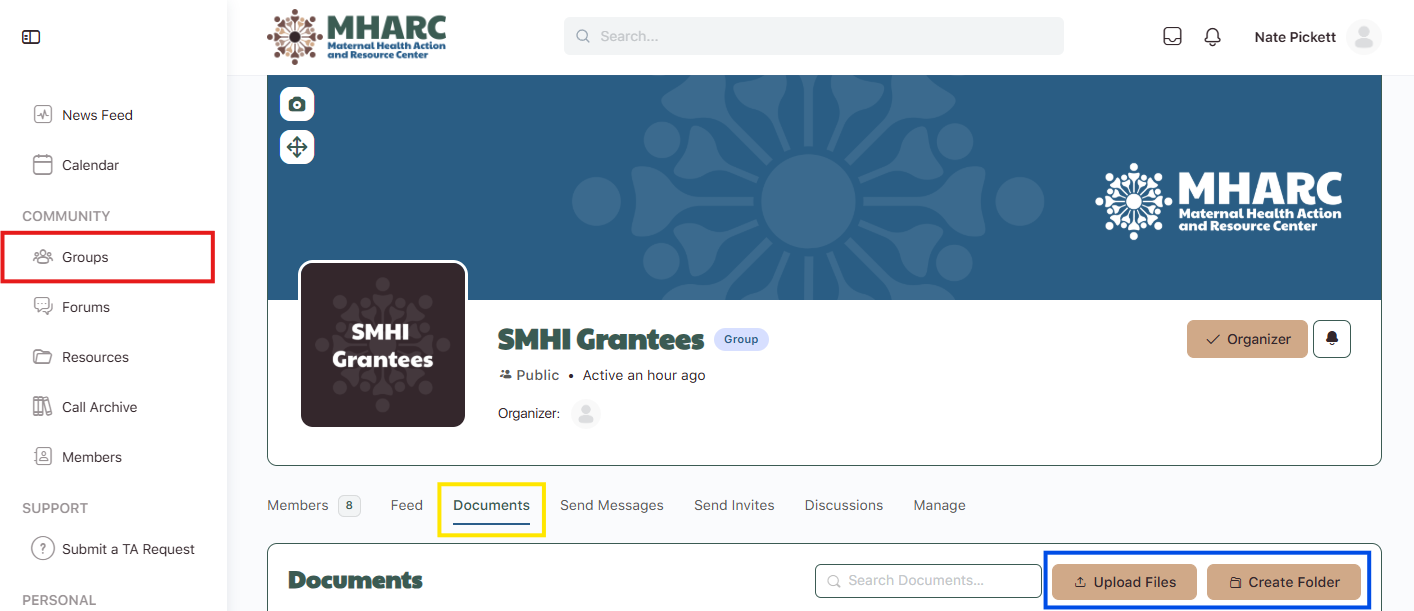Open News Feed from sidebar
Viewport: 1414px width, 611px height.
[97, 115]
